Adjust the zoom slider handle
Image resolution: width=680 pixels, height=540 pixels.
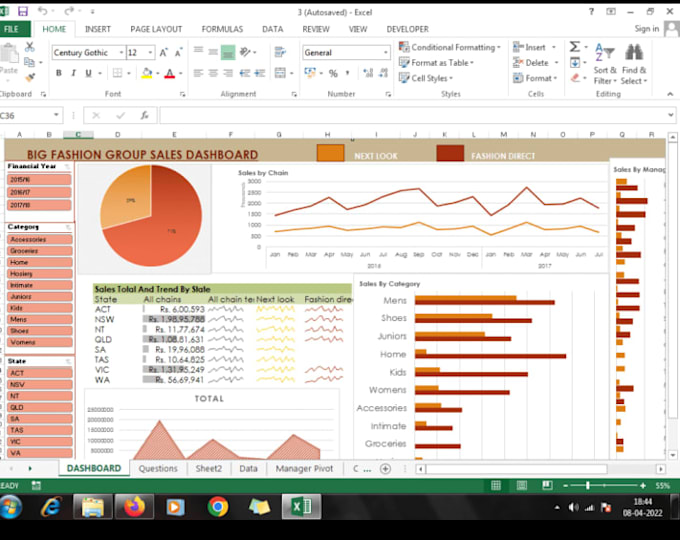click(588, 485)
